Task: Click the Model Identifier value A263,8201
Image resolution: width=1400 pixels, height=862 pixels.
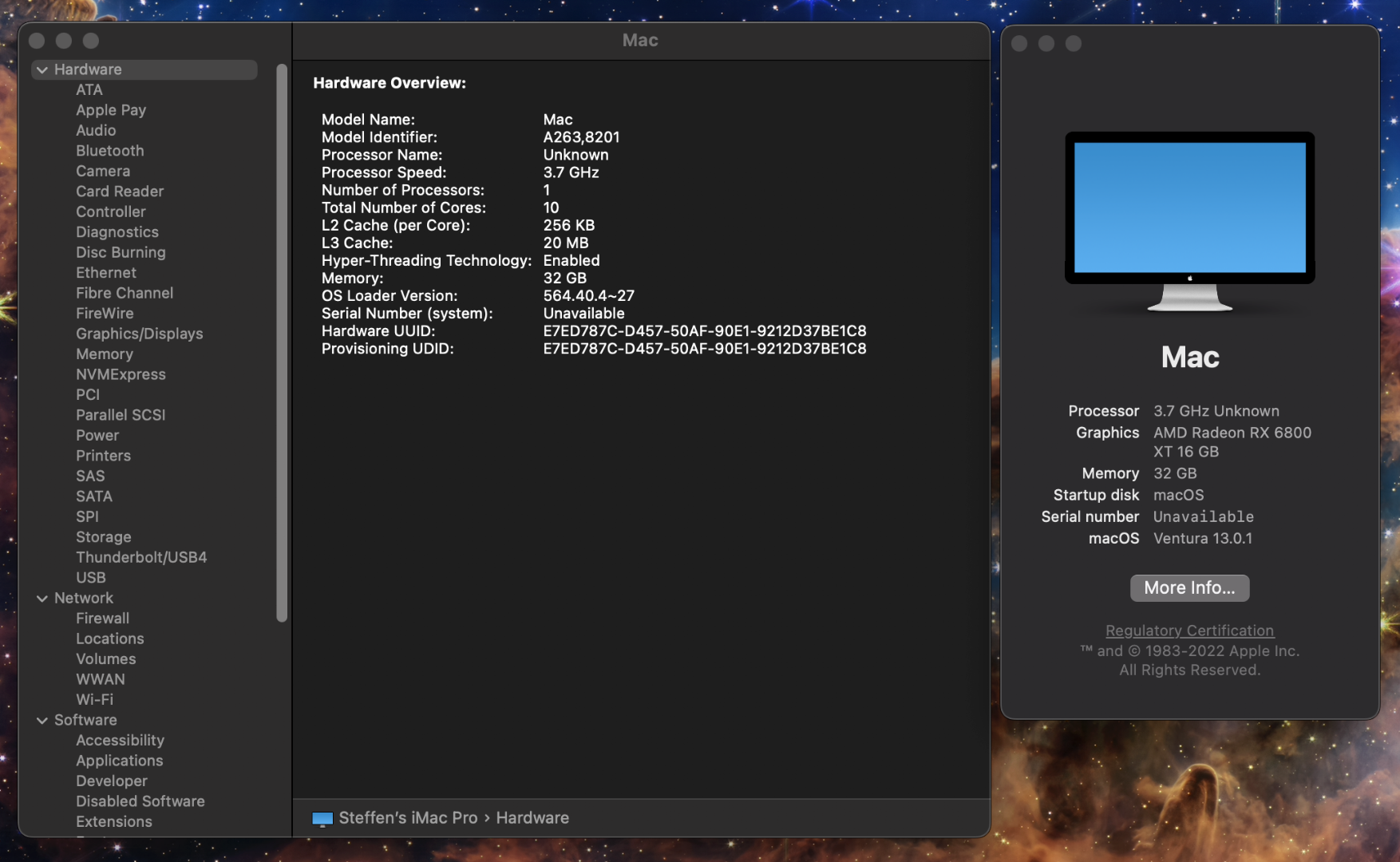Action: (x=582, y=137)
